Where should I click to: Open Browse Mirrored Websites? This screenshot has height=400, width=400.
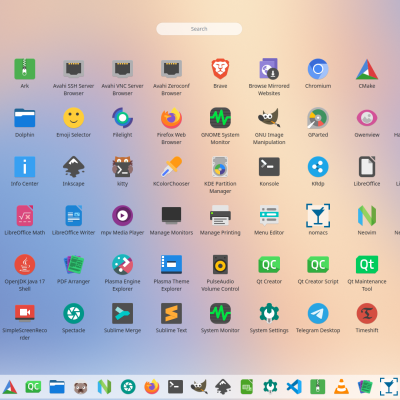coord(269,69)
